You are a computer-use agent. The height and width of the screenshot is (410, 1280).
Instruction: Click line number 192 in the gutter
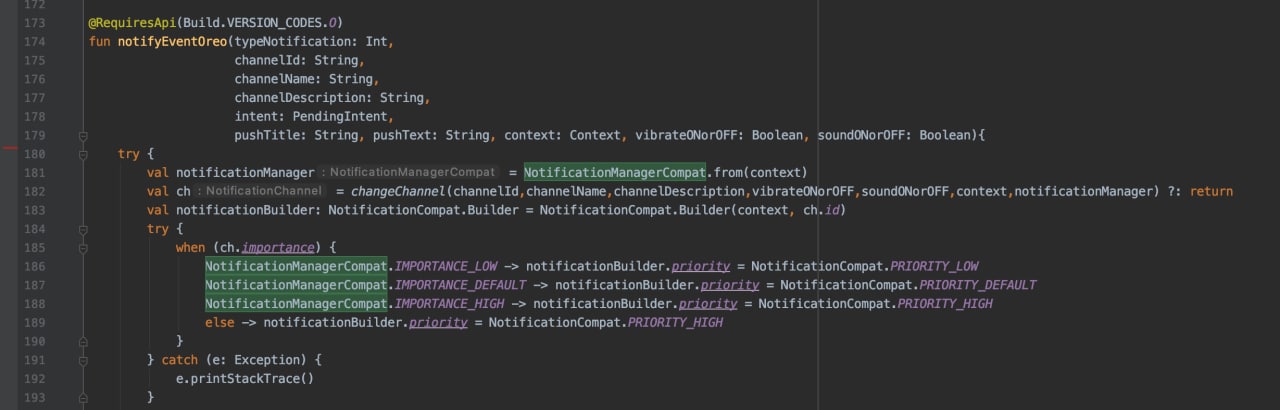pos(37,379)
